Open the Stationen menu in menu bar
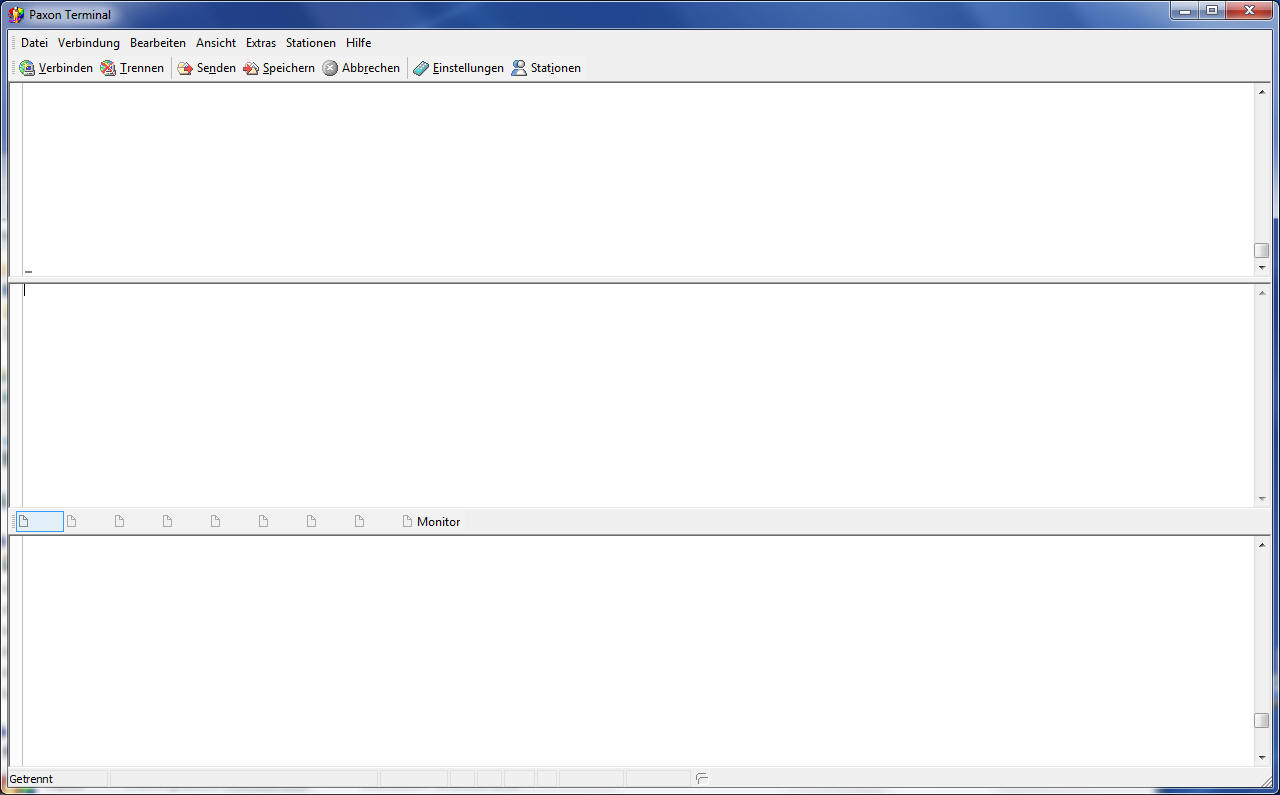Image resolution: width=1280 pixels, height=795 pixels. [311, 43]
